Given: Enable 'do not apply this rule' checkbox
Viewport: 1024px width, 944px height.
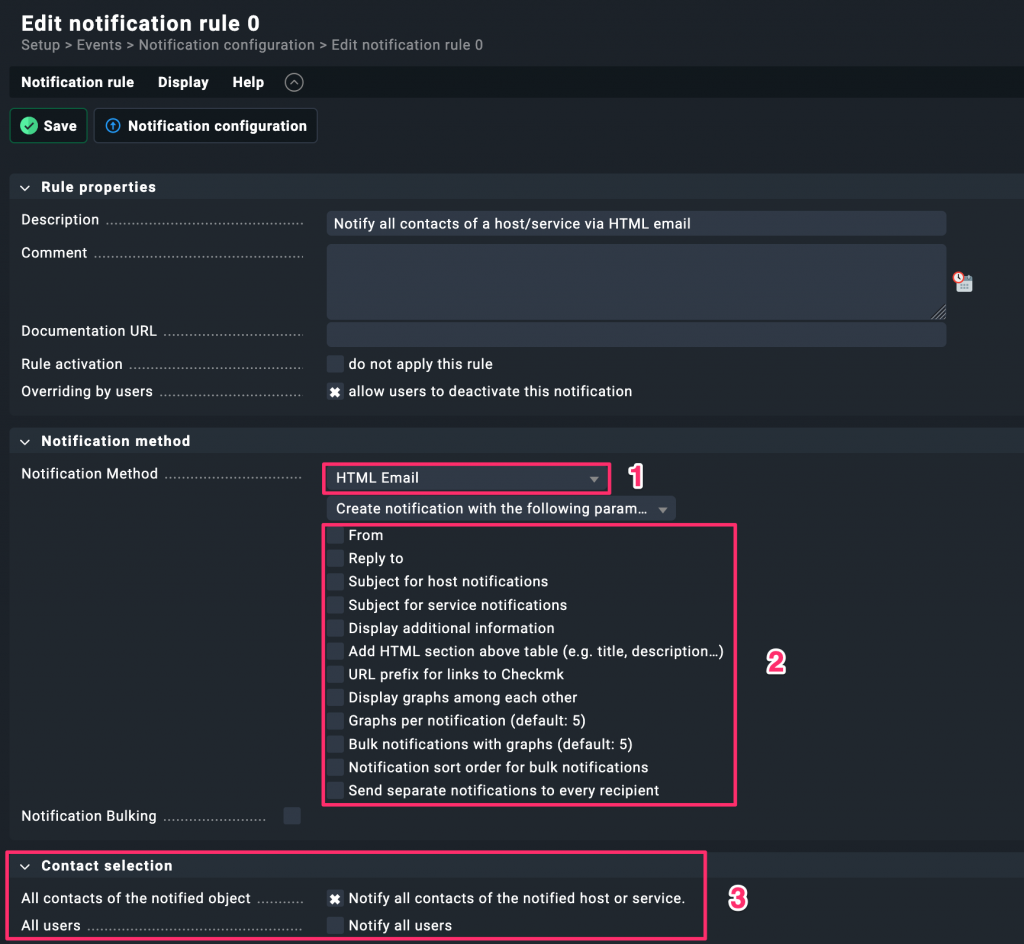Looking at the screenshot, I should click(x=335, y=364).
